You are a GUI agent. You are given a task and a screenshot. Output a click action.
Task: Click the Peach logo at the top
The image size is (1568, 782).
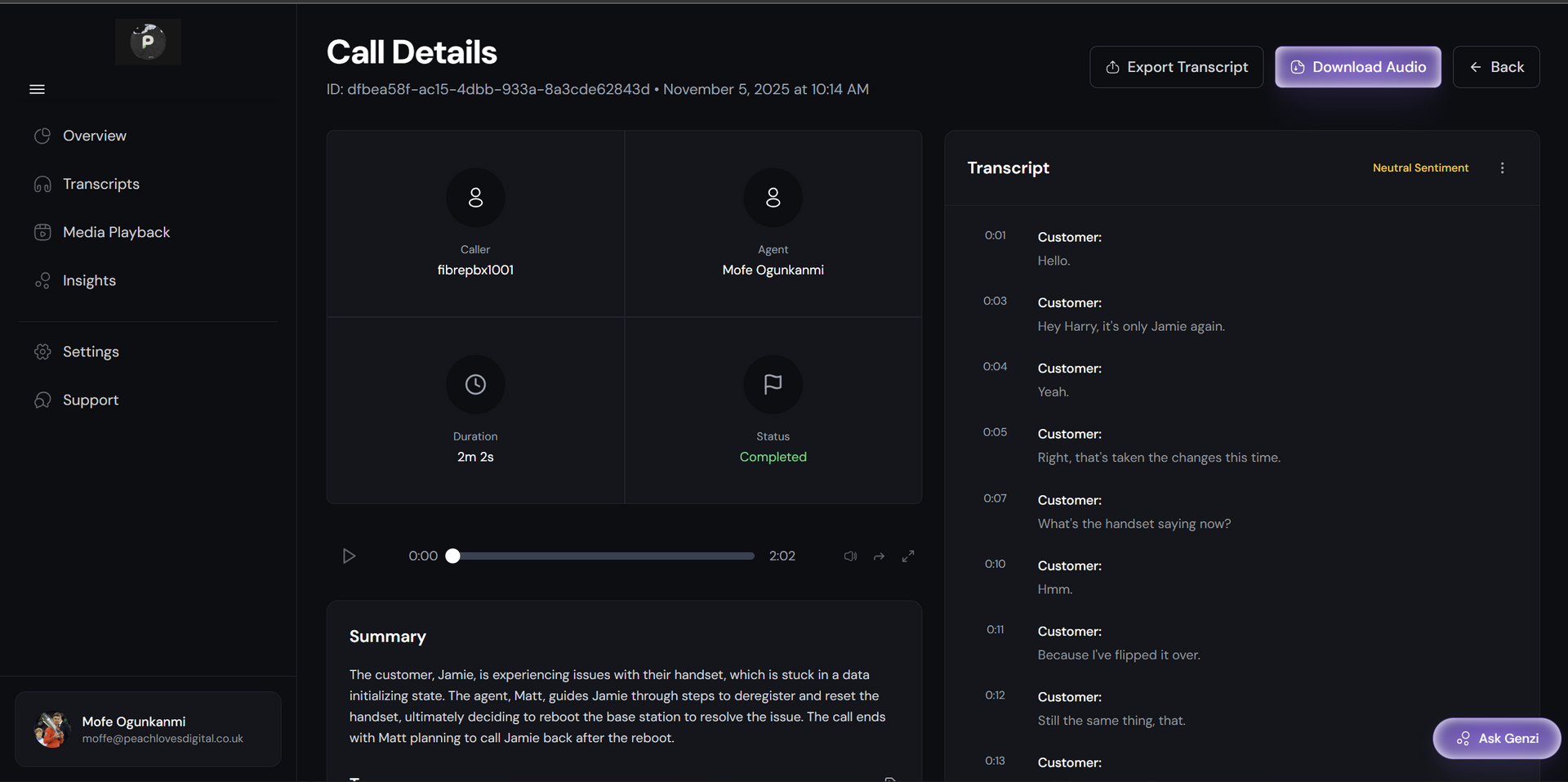coord(148,42)
